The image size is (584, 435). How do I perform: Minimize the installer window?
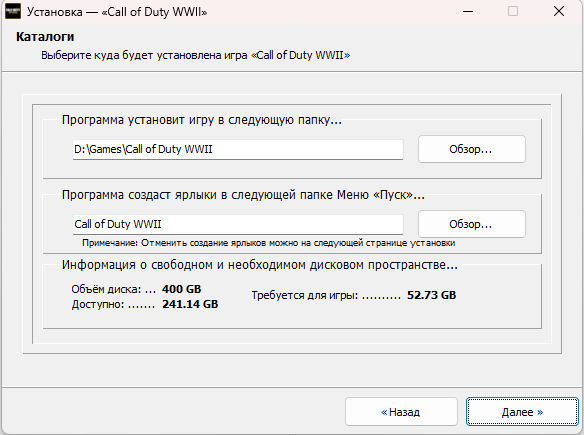tap(468, 12)
